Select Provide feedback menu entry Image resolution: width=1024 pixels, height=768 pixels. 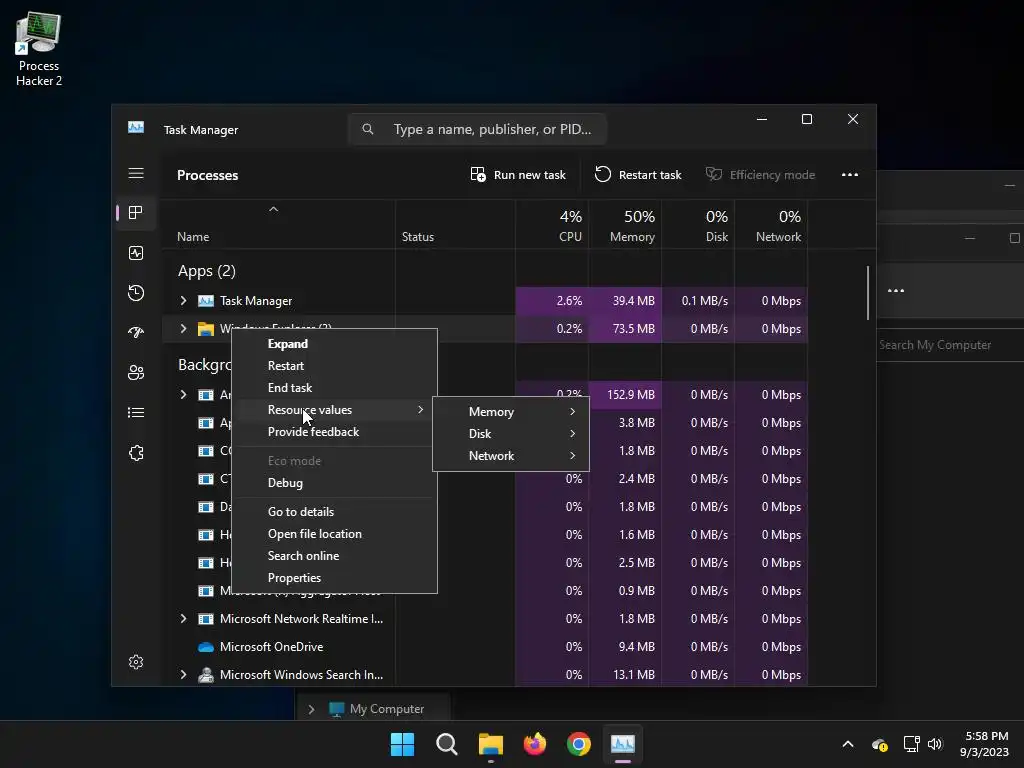[334, 432]
